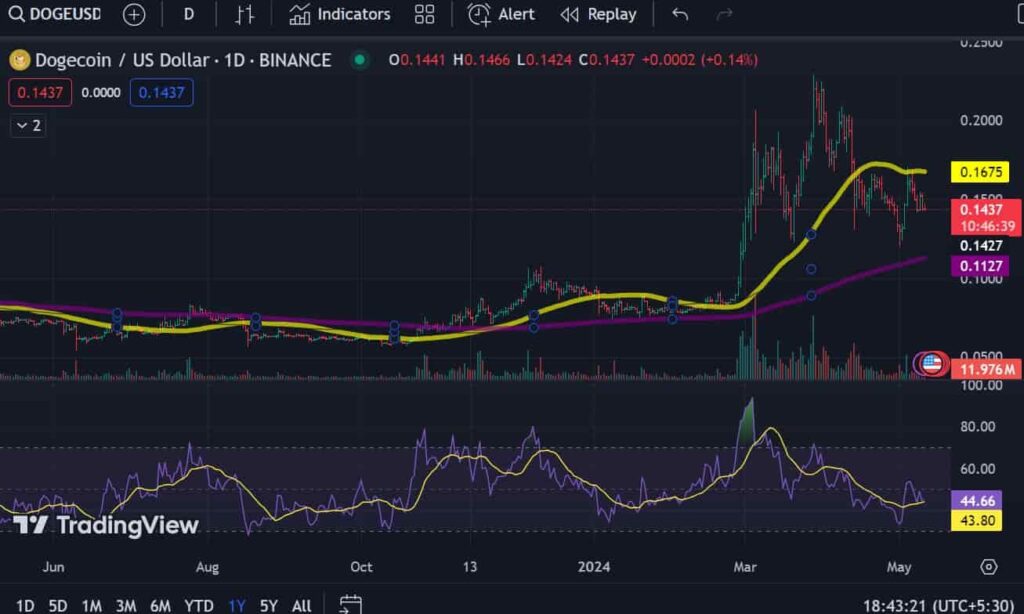1024x614 pixels.
Task: Select the 6M time range
Action: click(160, 606)
